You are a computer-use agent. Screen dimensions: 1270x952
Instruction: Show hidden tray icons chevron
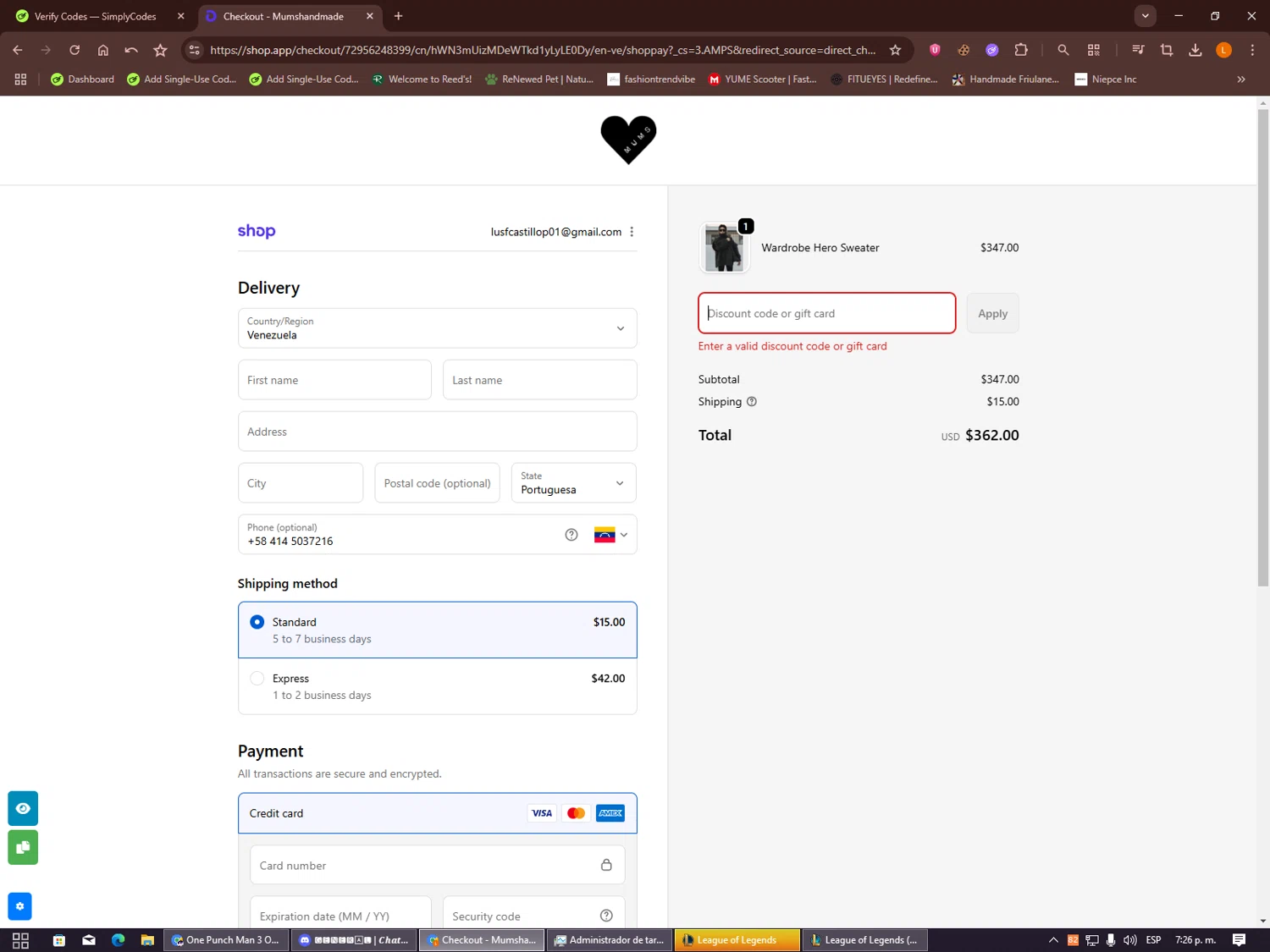pos(1053,940)
